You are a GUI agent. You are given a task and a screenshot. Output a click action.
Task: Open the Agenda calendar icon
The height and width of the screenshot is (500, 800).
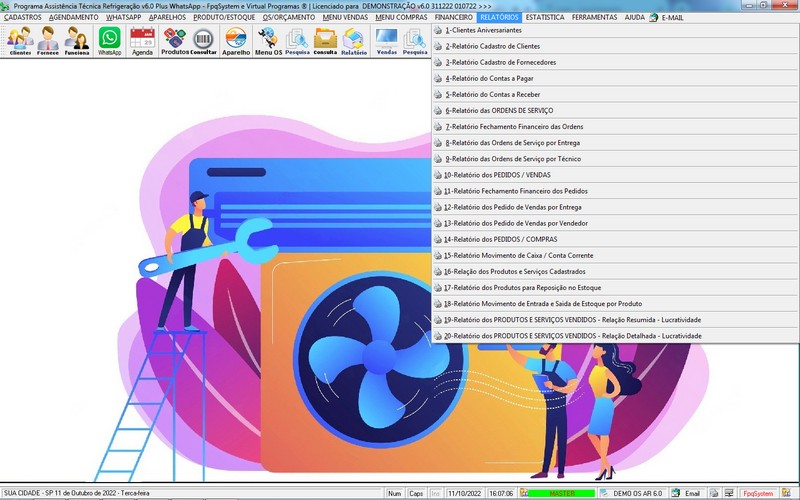[x=142, y=41]
